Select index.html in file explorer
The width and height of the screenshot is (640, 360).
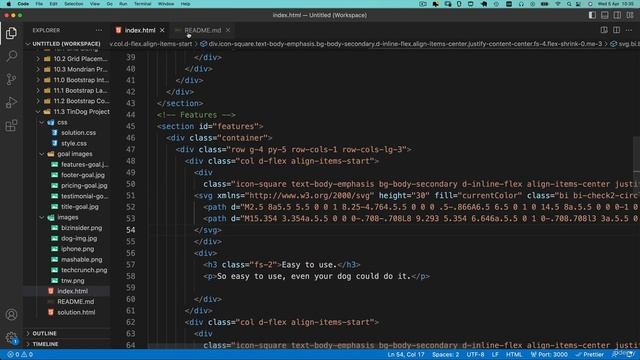[72, 291]
